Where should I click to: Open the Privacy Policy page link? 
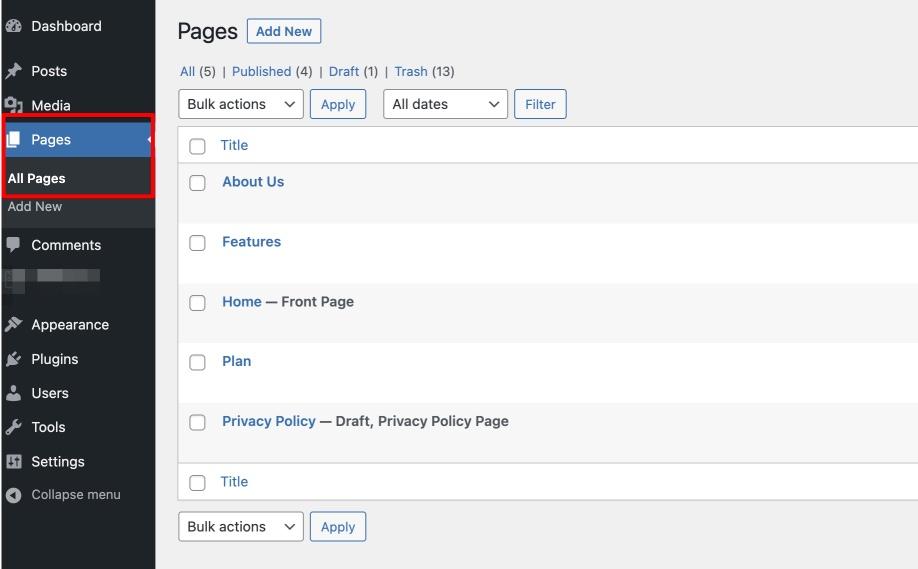click(x=269, y=421)
